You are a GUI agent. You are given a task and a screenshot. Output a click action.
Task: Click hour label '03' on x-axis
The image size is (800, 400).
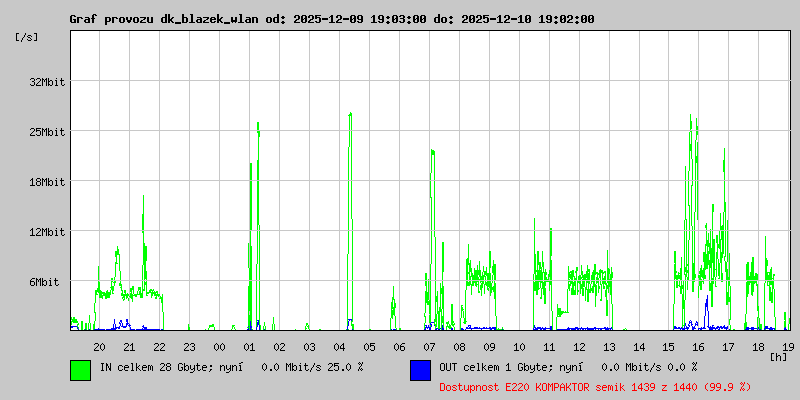point(309,347)
